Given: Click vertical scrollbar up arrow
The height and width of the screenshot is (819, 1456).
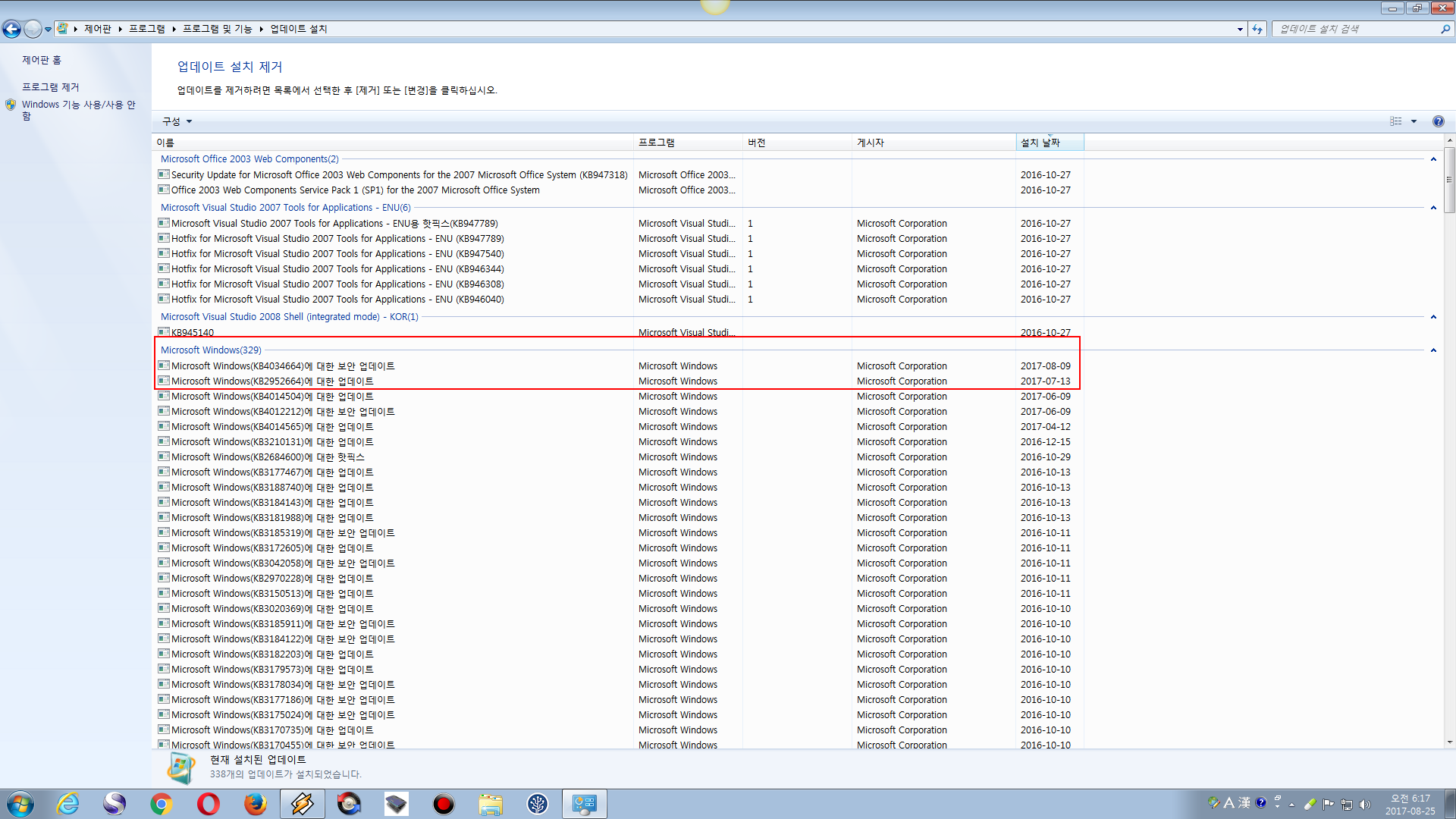Looking at the screenshot, I should tap(1450, 140).
